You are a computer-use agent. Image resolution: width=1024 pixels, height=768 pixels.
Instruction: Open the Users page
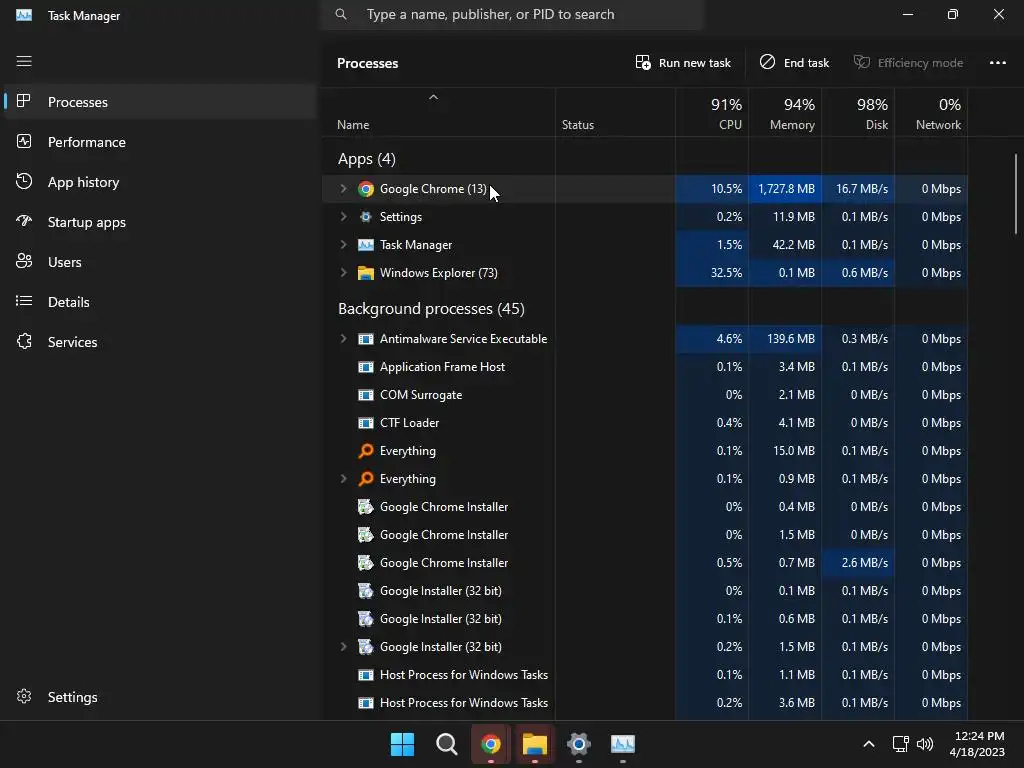(x=160, y=261)
